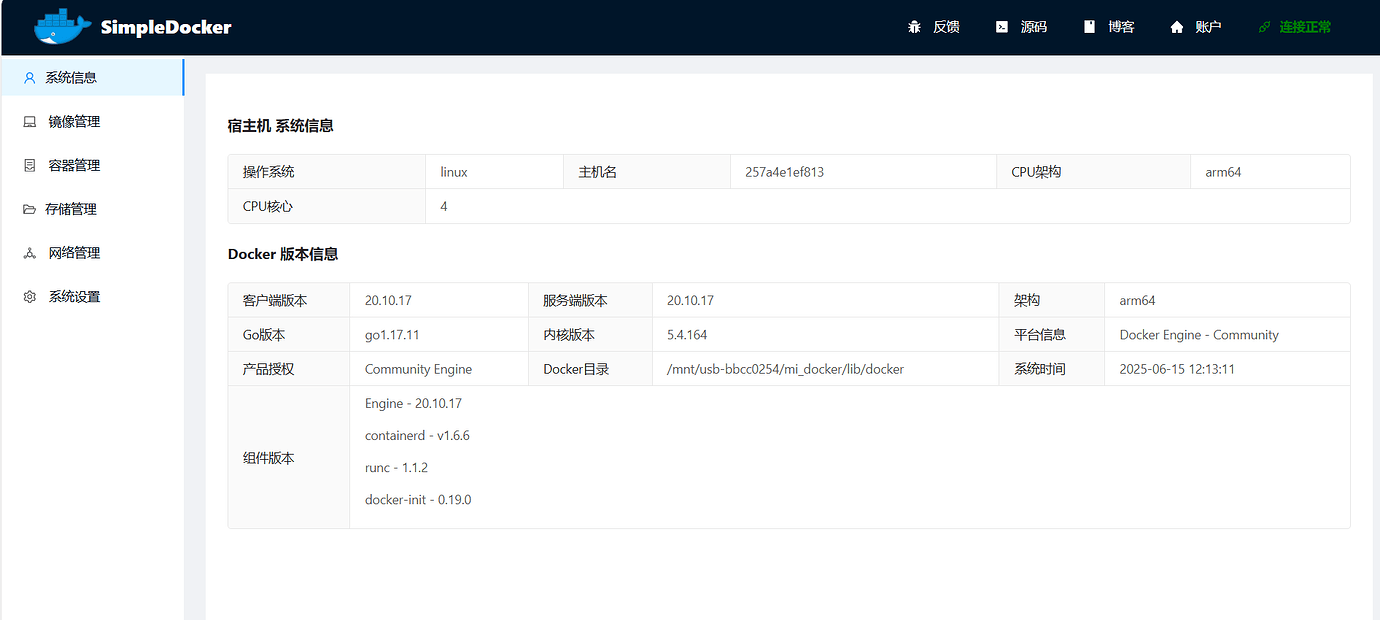The width and height of the screenshot is (1380, 620).
Task: Click the user icon for 系统信息
Action: (29, 77)
